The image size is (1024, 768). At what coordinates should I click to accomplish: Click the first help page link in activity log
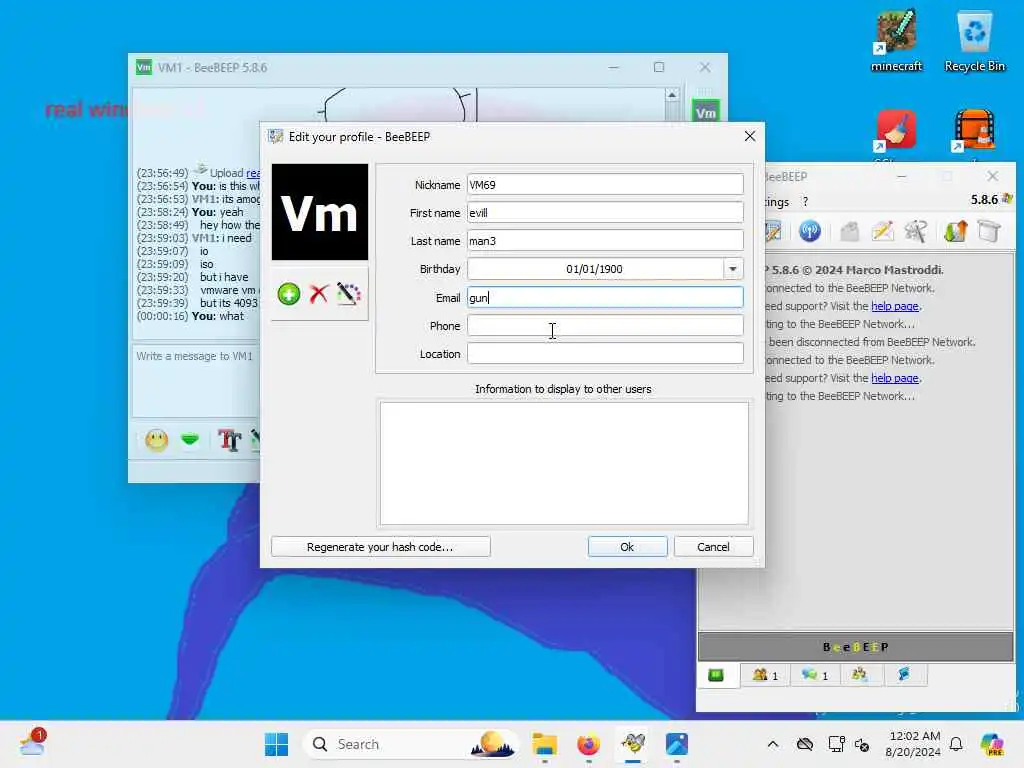coord(895,306)
